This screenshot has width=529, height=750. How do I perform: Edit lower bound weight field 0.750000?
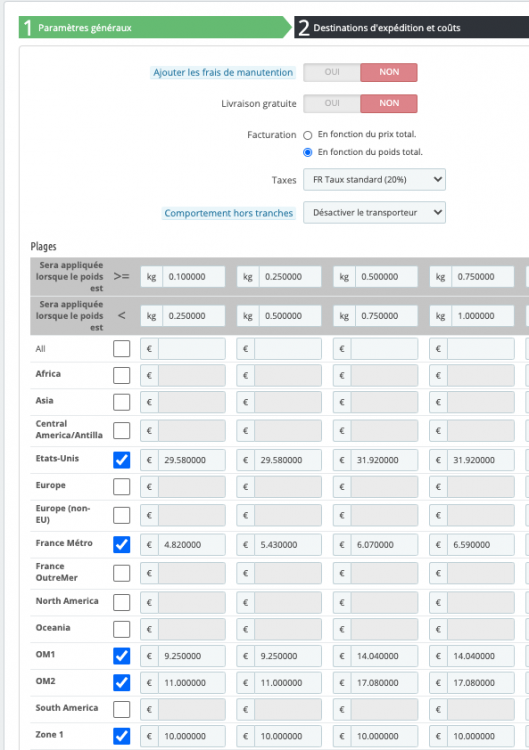coord(483,277)
